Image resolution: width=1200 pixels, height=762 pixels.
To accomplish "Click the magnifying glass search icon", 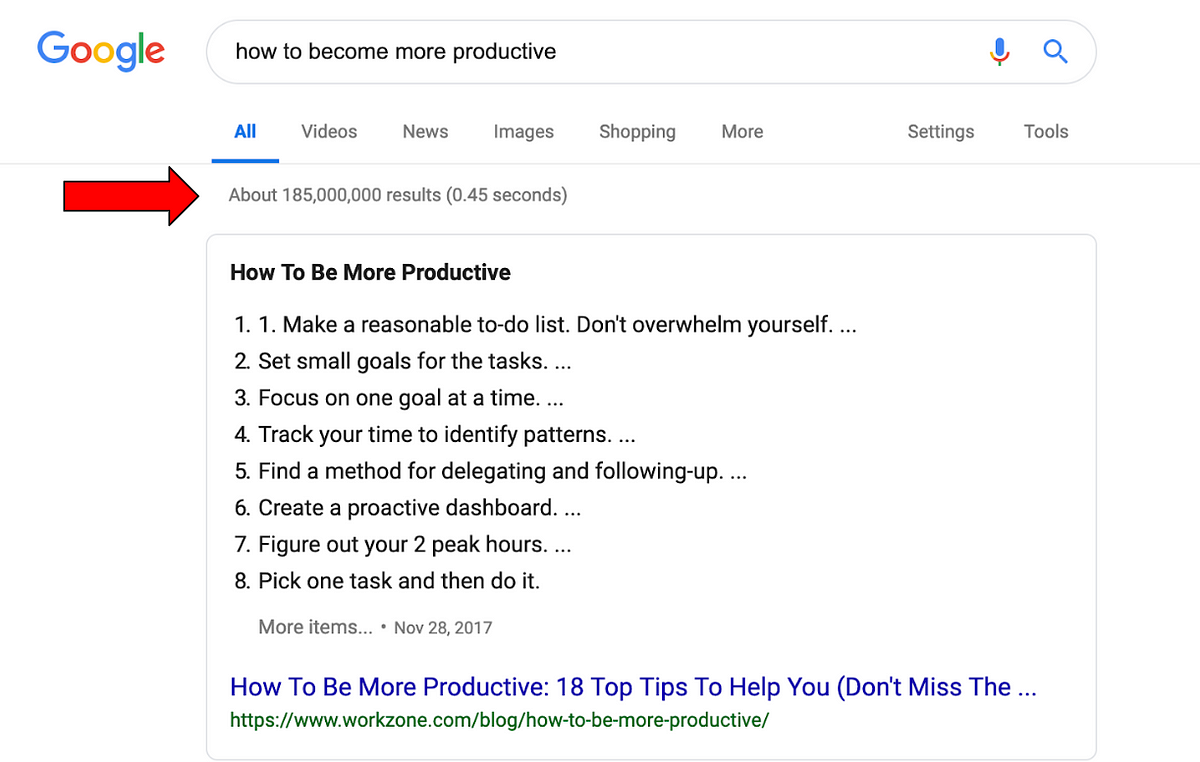I will tap(1055, 51).
